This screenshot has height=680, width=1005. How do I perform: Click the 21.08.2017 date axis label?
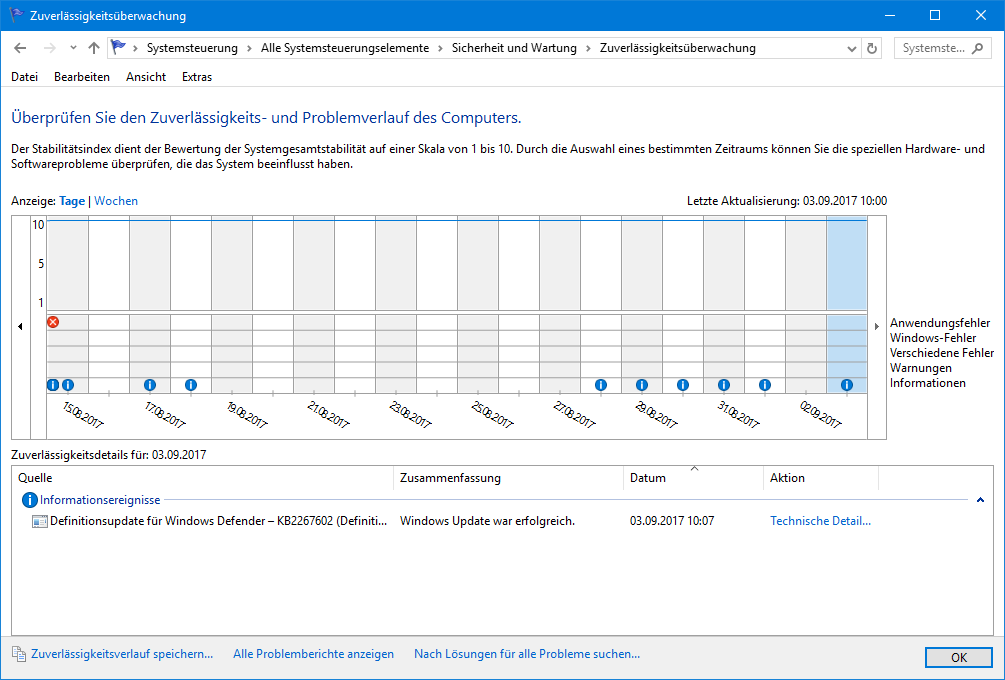point(328,415)
